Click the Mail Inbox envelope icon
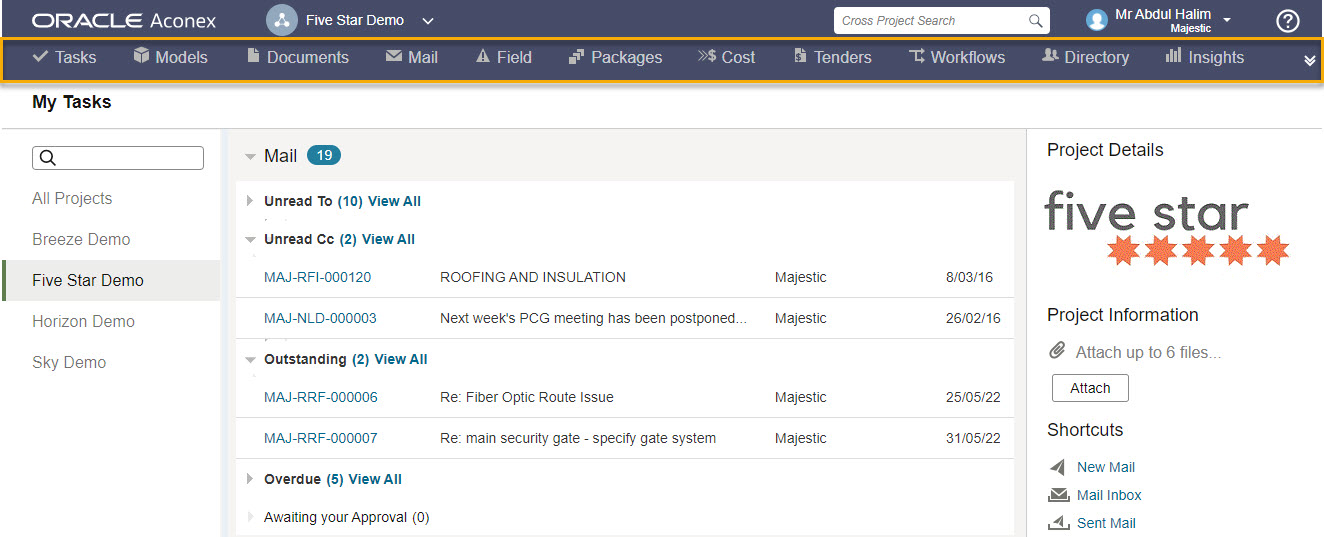Screen dimensions: 1324x537 (1058, 495)
